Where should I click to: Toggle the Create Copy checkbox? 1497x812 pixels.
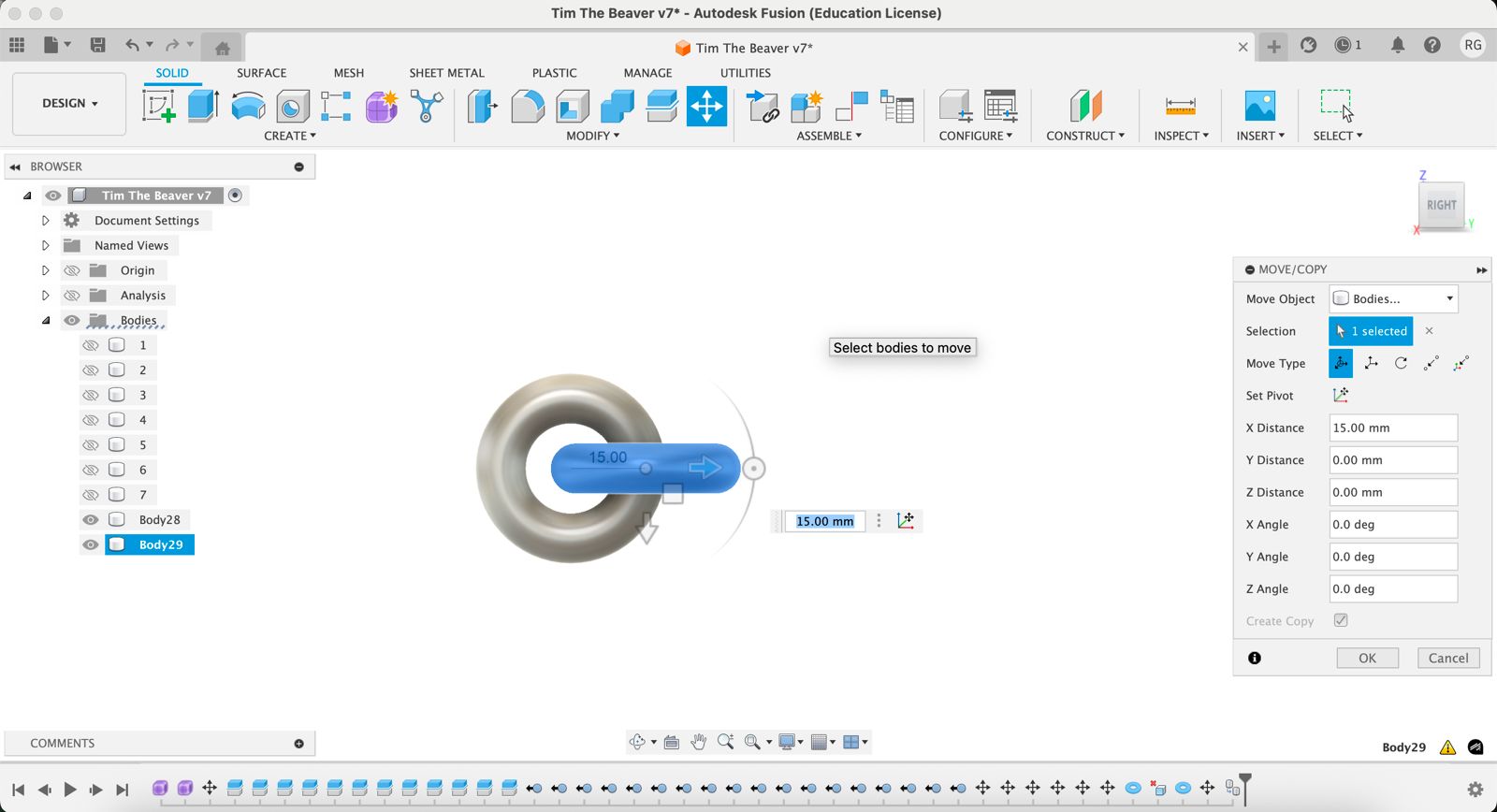tap(1341, 621)
